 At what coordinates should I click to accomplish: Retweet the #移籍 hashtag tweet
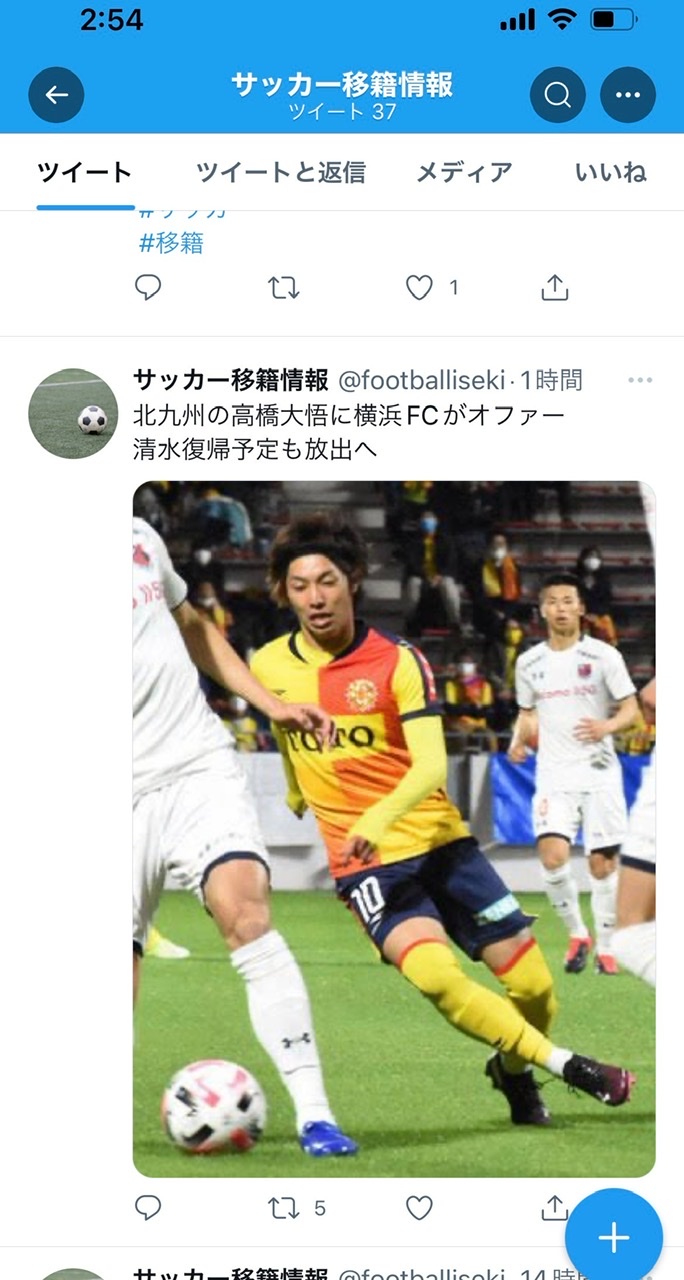point(284,288)
